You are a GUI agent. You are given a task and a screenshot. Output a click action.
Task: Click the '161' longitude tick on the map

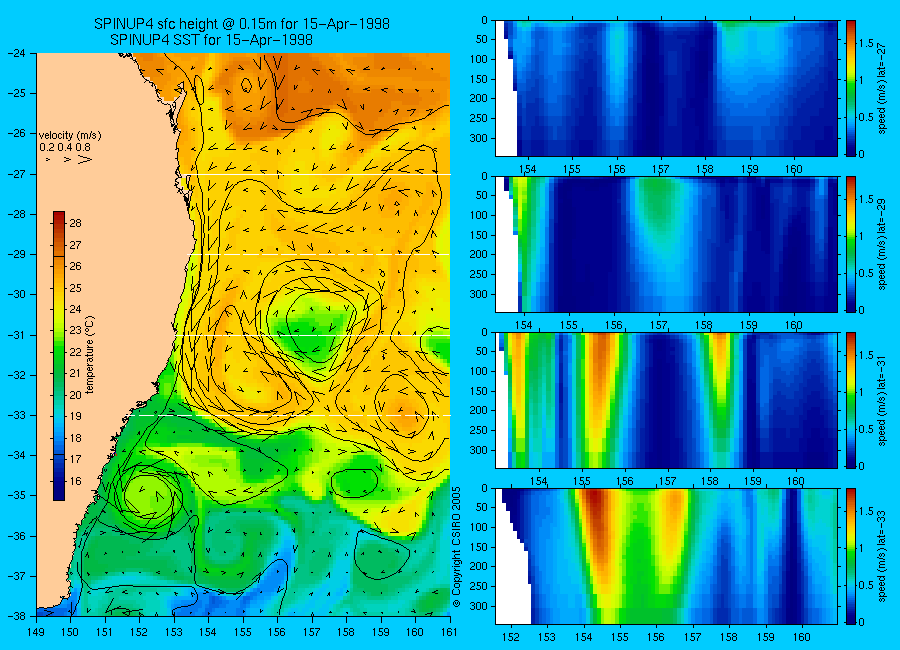(x=449, y=632)
